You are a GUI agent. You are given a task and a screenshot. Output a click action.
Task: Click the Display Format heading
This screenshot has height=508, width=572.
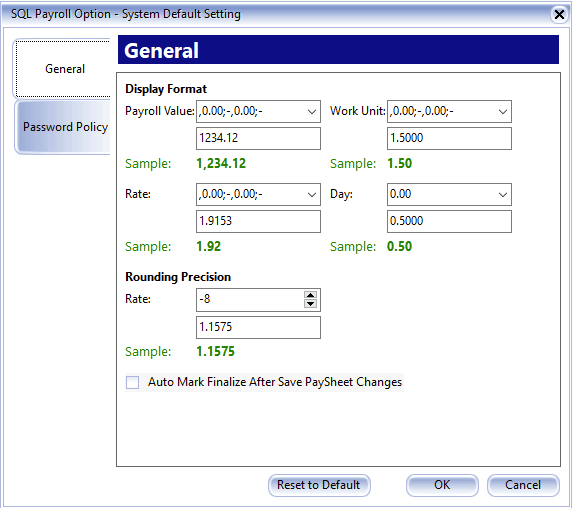coord(166,89)
